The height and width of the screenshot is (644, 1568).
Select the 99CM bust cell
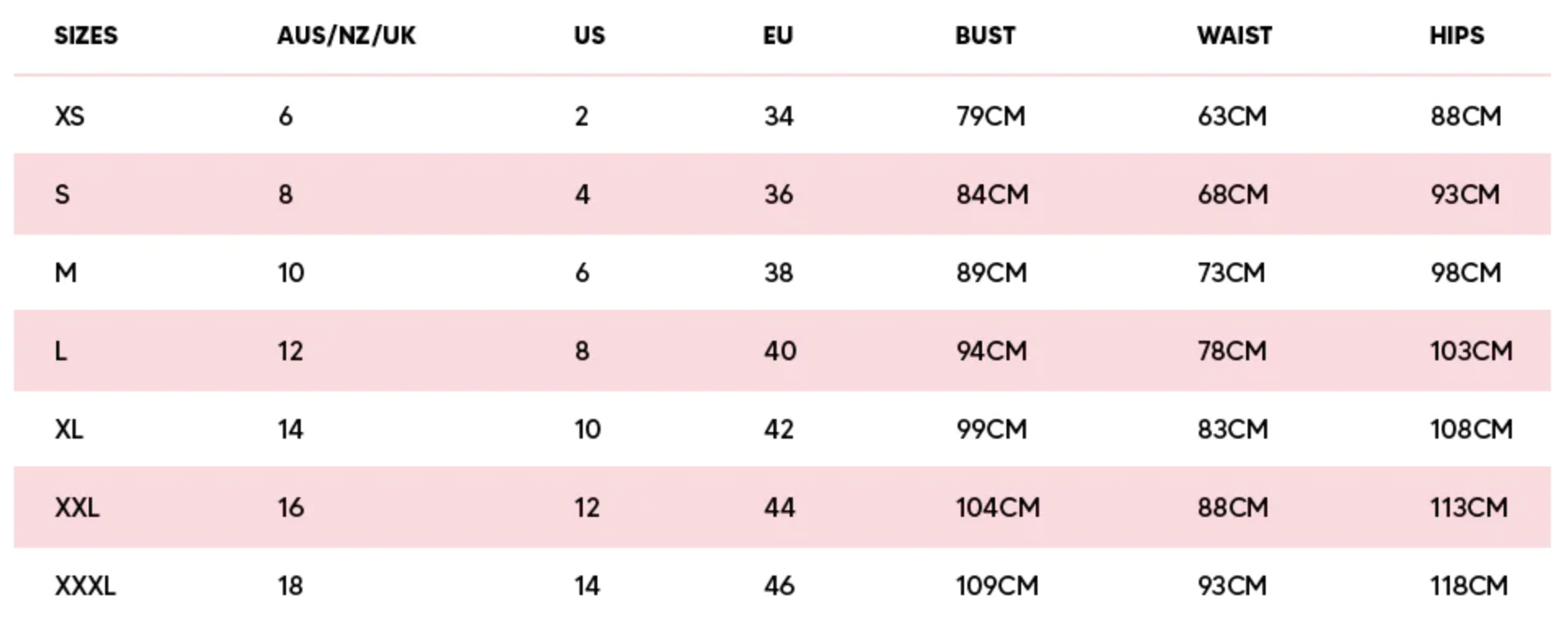pyautogui.click(x=991, y=430)
